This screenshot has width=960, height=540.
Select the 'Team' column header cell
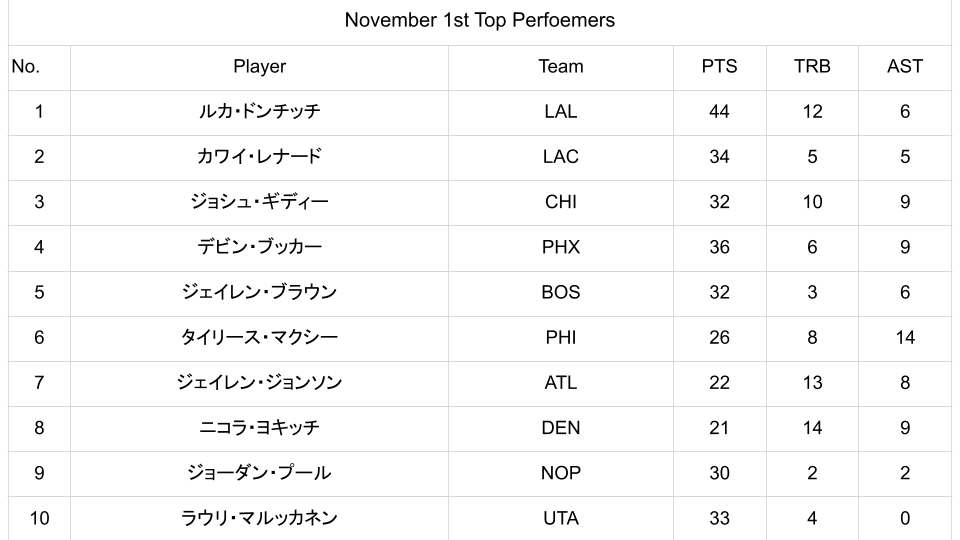[x=560, y=67]
